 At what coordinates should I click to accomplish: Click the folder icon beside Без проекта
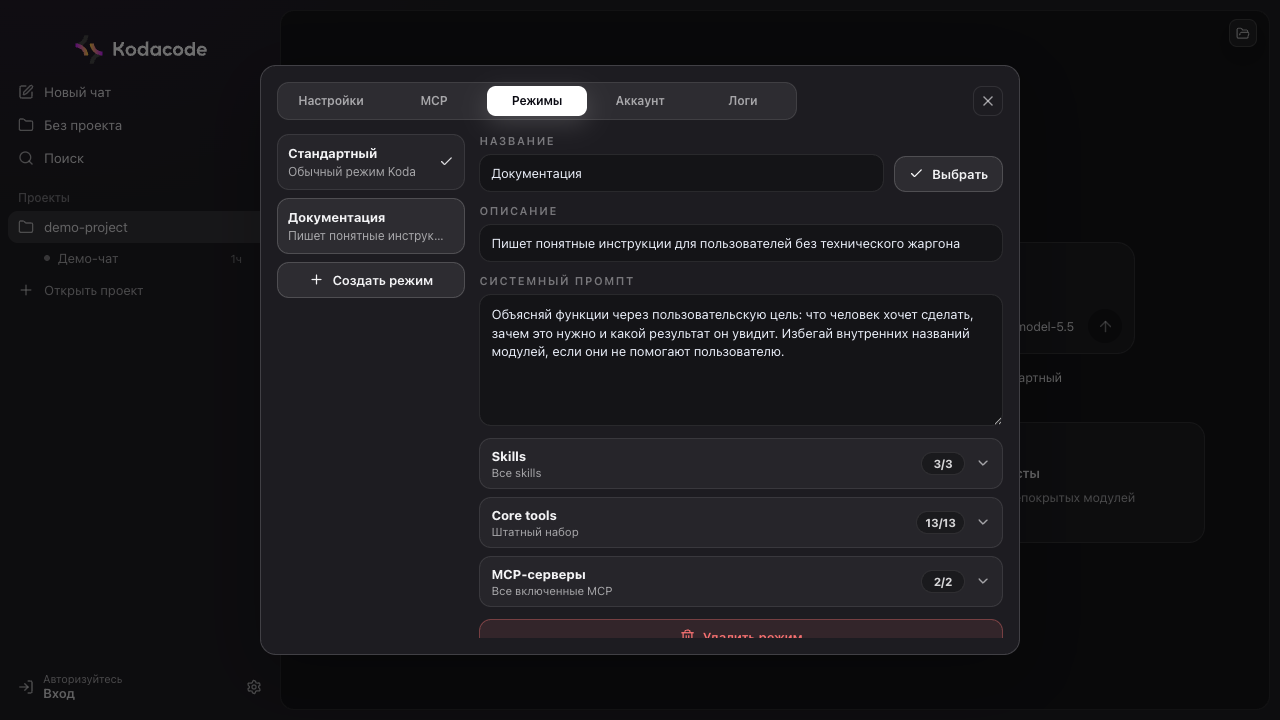[26, 125]
